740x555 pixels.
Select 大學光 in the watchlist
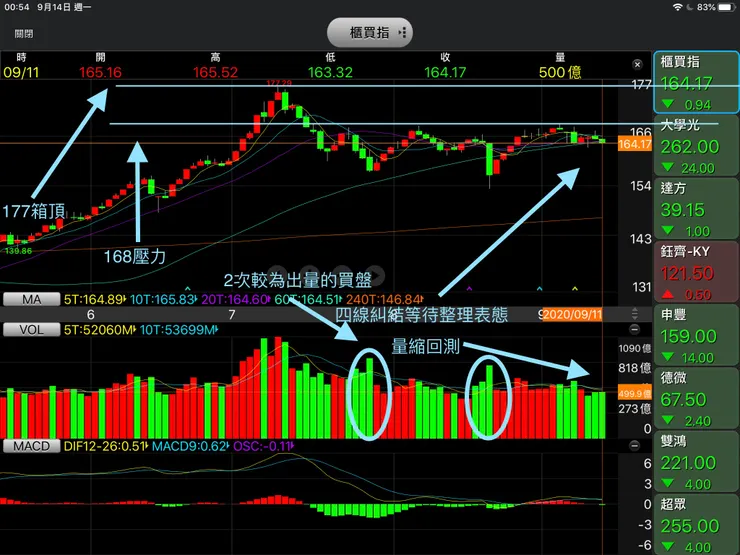click(x=696, y=146)
